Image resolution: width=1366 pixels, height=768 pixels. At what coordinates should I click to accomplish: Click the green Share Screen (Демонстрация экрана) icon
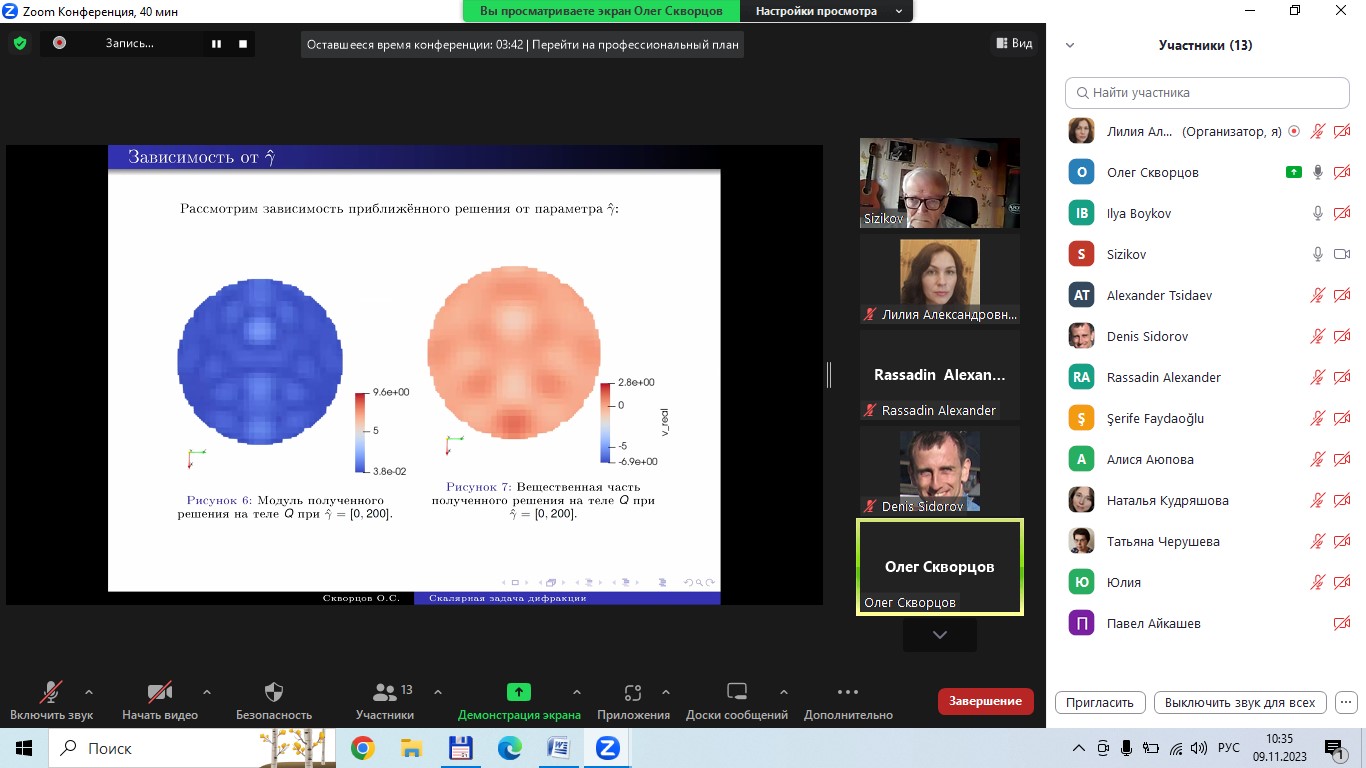click(518, 692)
